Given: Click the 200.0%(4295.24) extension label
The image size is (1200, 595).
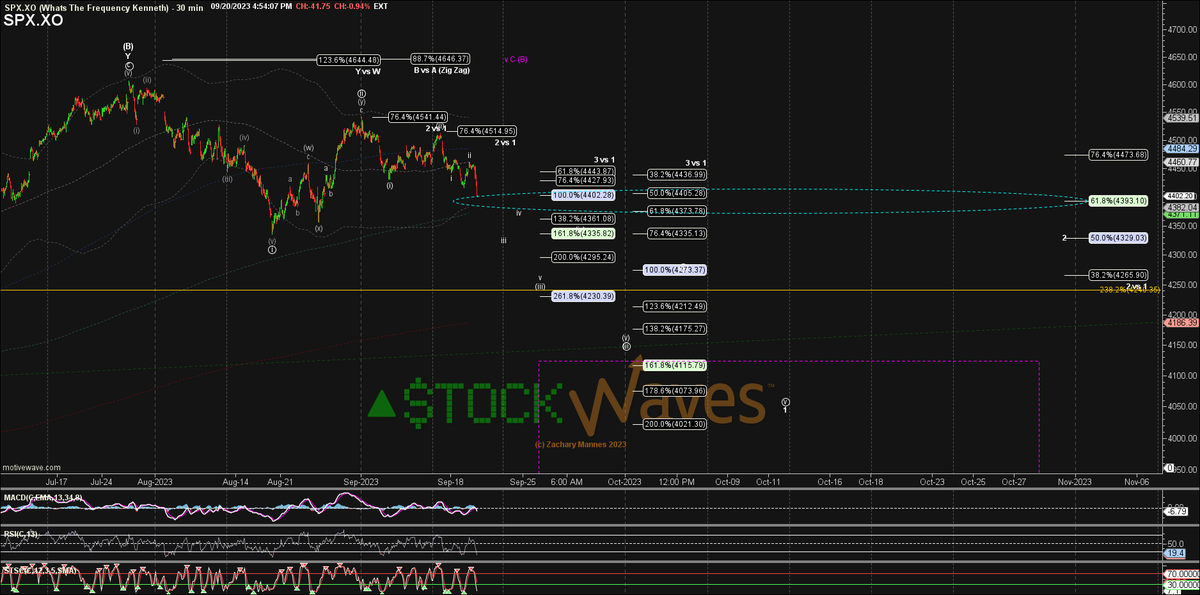Looking at the screenshot, I should click(583, 257).
